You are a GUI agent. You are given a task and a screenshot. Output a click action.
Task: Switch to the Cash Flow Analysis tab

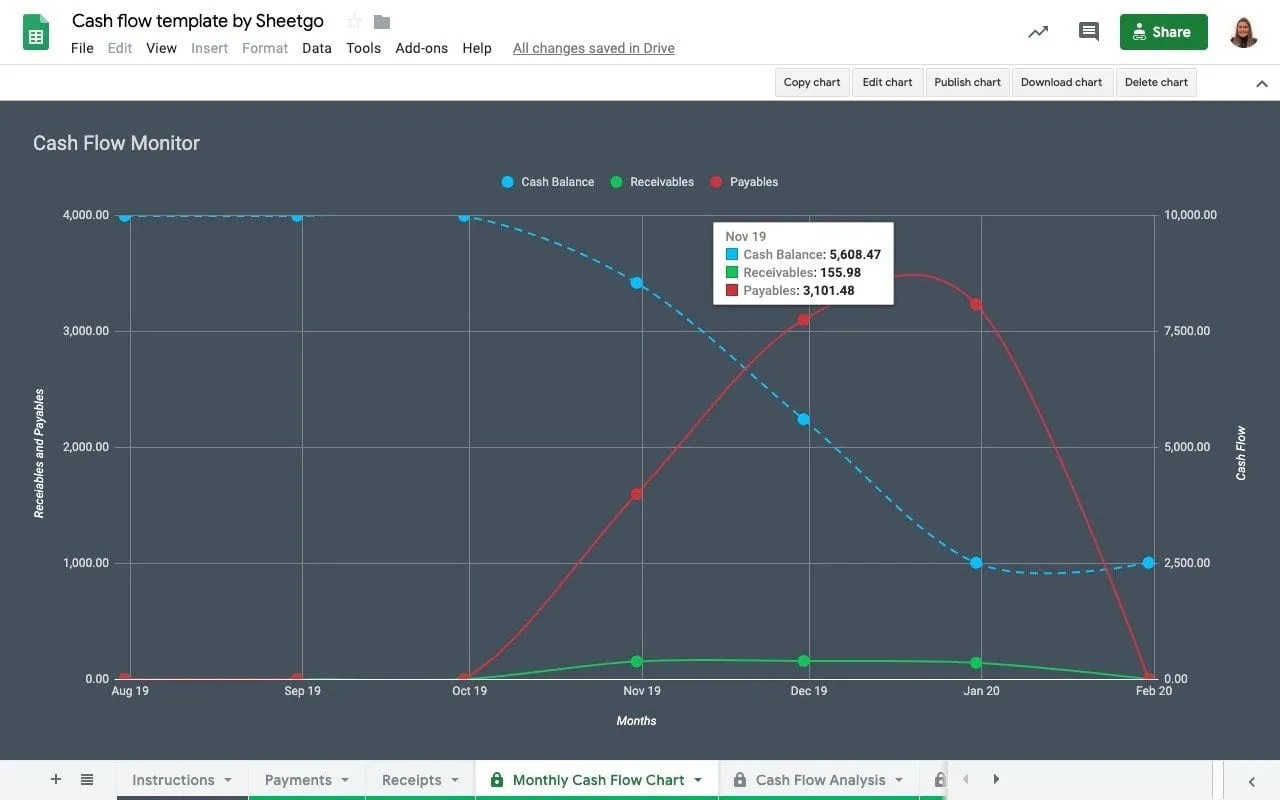tap(822, 779)
